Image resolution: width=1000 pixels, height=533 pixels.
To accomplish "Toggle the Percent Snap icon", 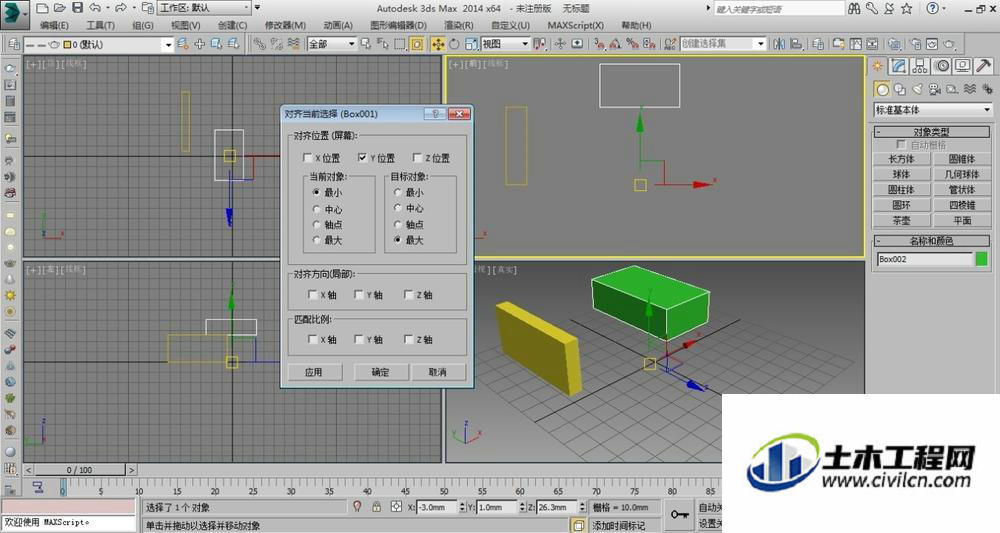I will (x=632, y=44).
